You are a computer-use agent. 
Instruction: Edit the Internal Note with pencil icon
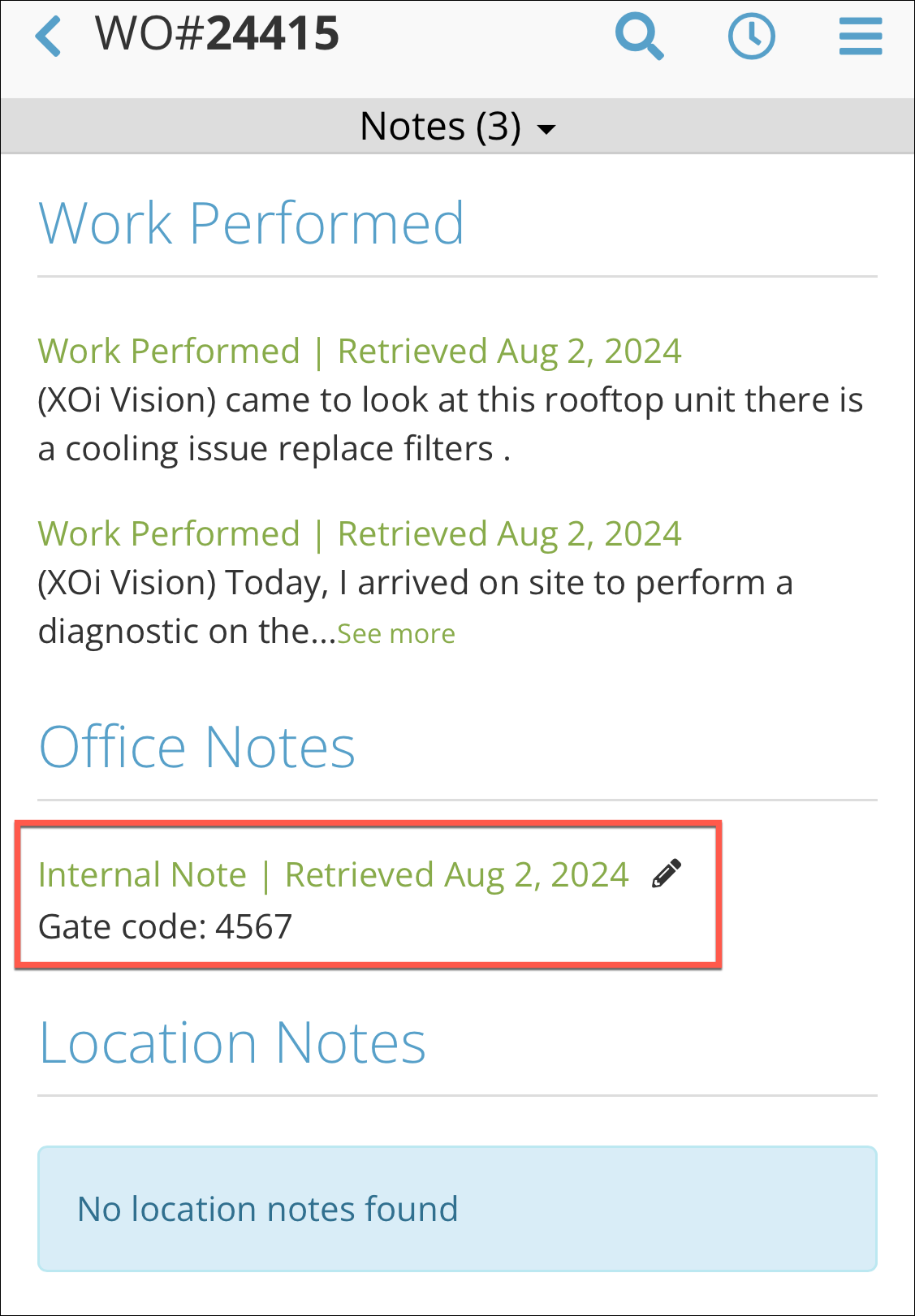[667, 874]
